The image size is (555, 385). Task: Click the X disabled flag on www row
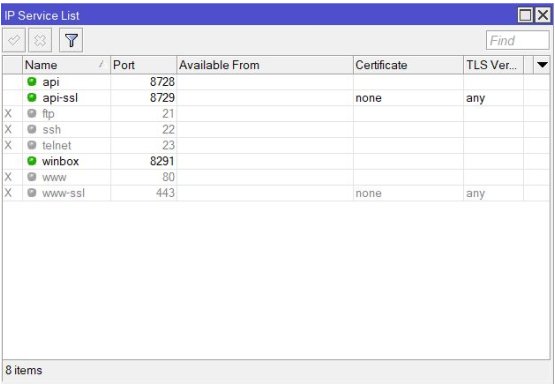click(8, 177)
